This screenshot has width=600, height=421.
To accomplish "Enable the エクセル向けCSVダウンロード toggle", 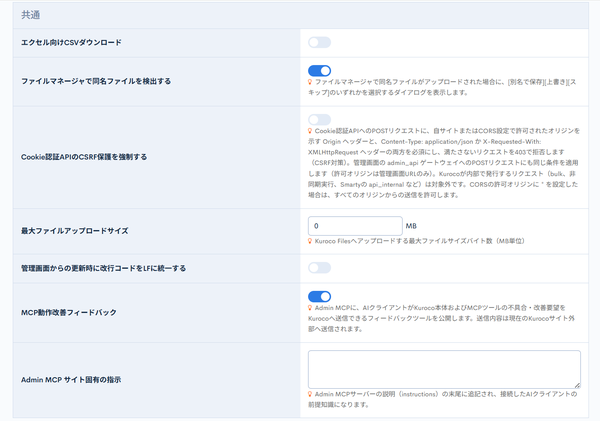I will click(x=320, y=42).
